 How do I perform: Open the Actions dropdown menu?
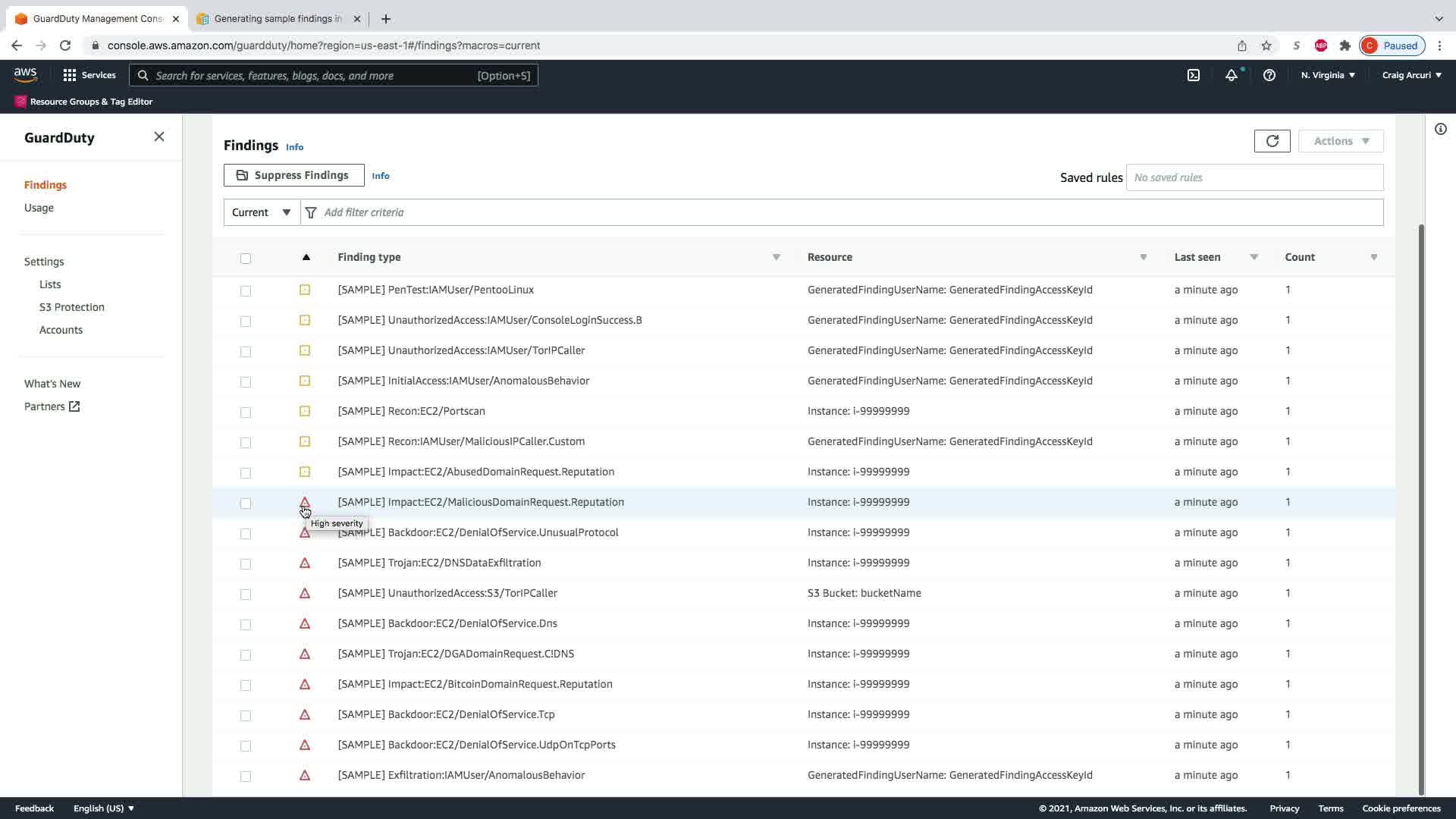1340,141
